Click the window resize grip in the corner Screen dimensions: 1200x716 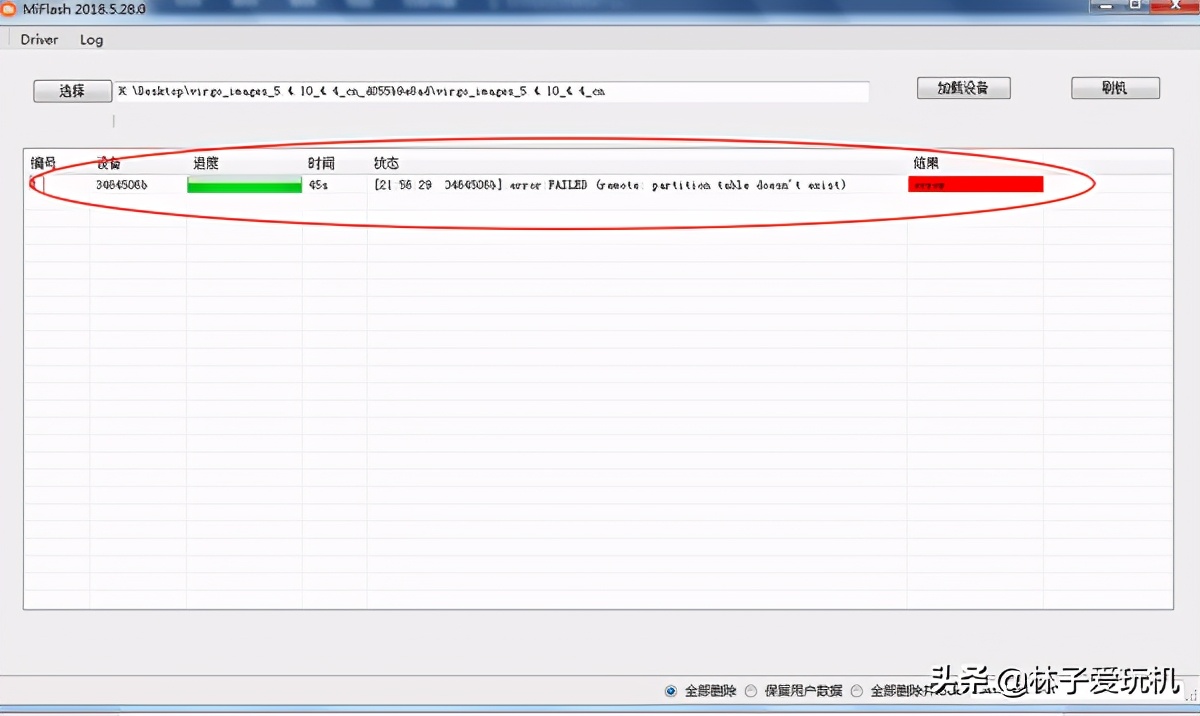pyautogui.click(x=1191, y=697)
